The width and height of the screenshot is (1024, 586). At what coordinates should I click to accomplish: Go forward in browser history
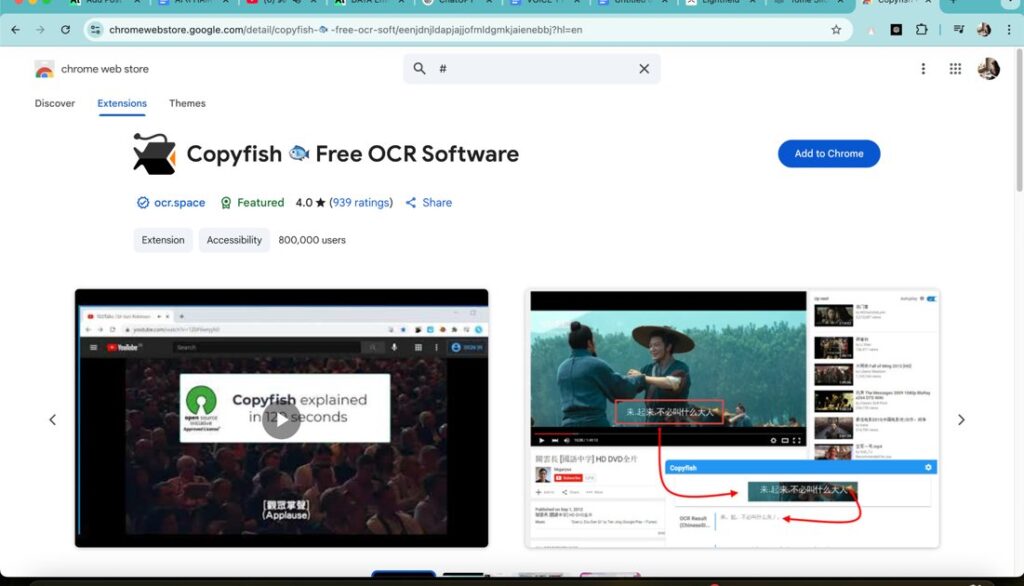40,29
